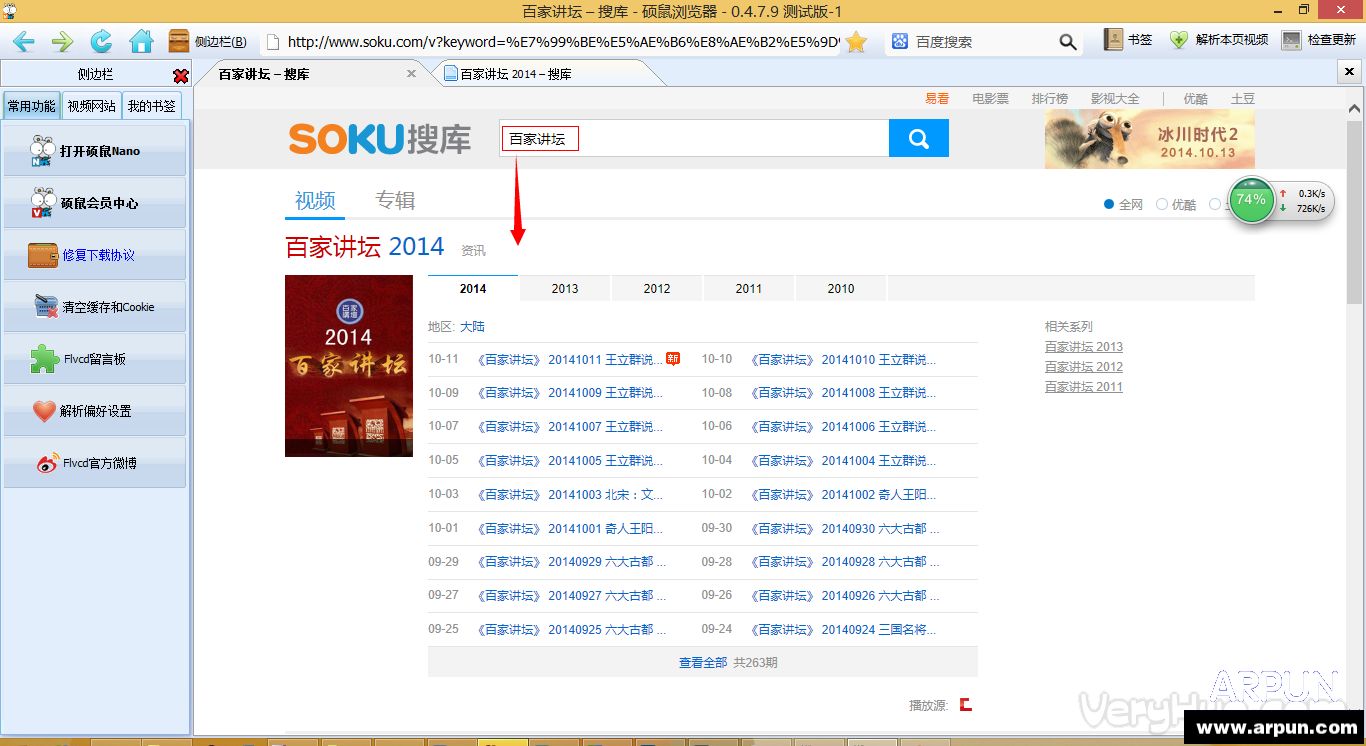Click the Baidu search magnifier icon
Screen dimensions: 1366x746
tap(1068, 42)
